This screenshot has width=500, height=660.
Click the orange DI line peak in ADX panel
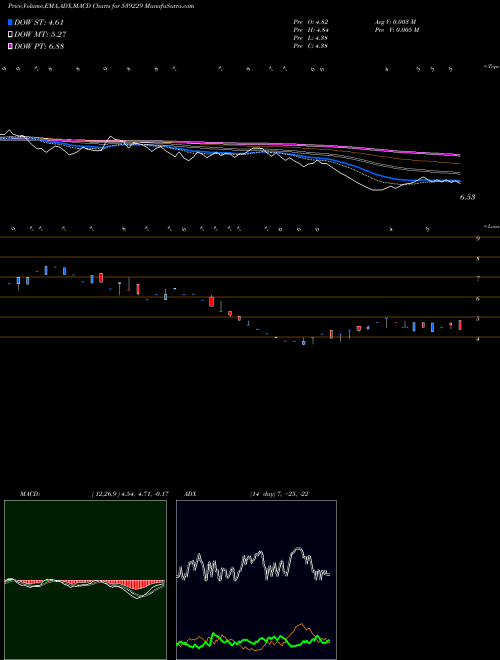click(x=301, y=625)
